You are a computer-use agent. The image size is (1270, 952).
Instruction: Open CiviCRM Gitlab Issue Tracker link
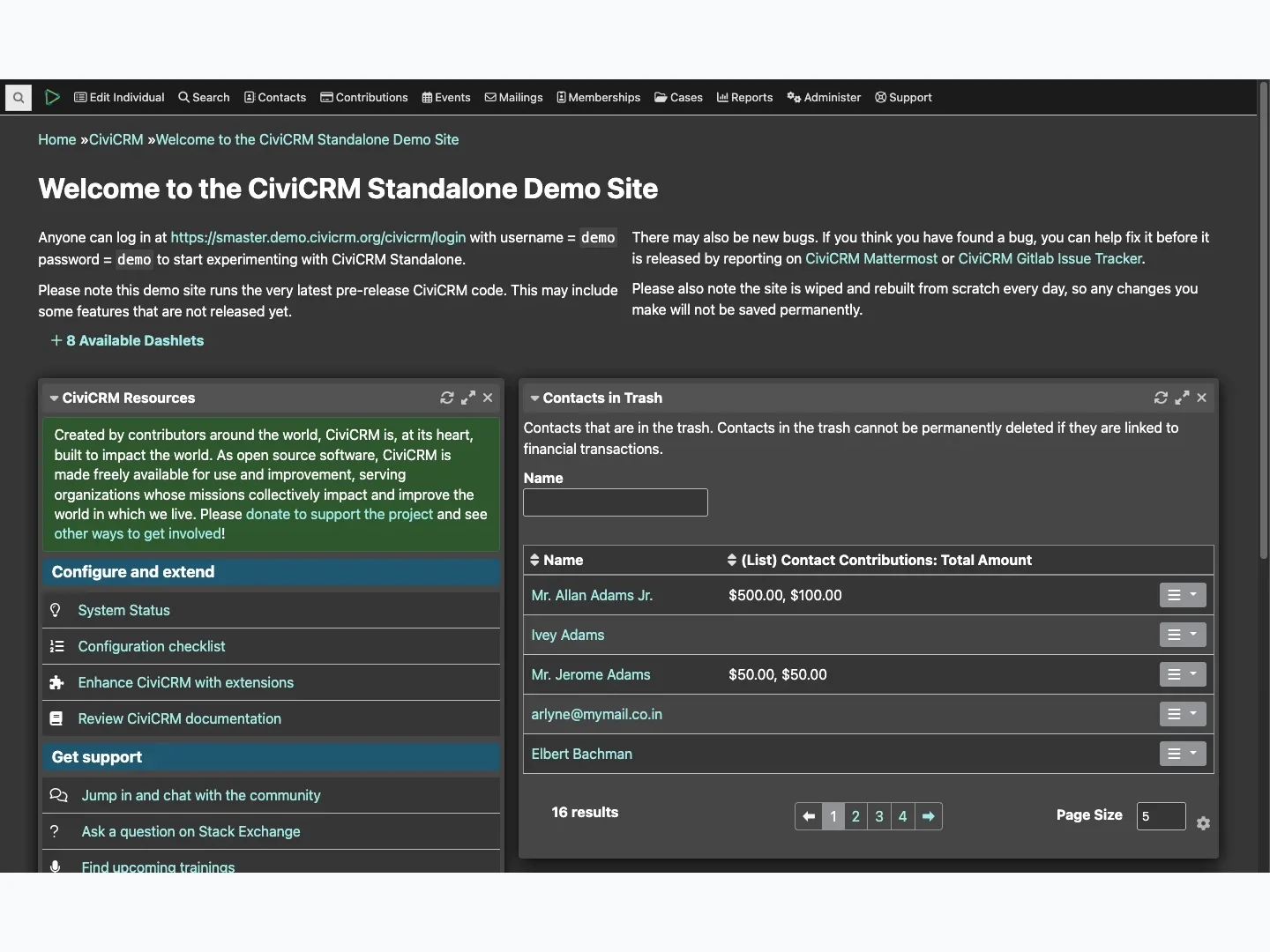coord(1050,258)
